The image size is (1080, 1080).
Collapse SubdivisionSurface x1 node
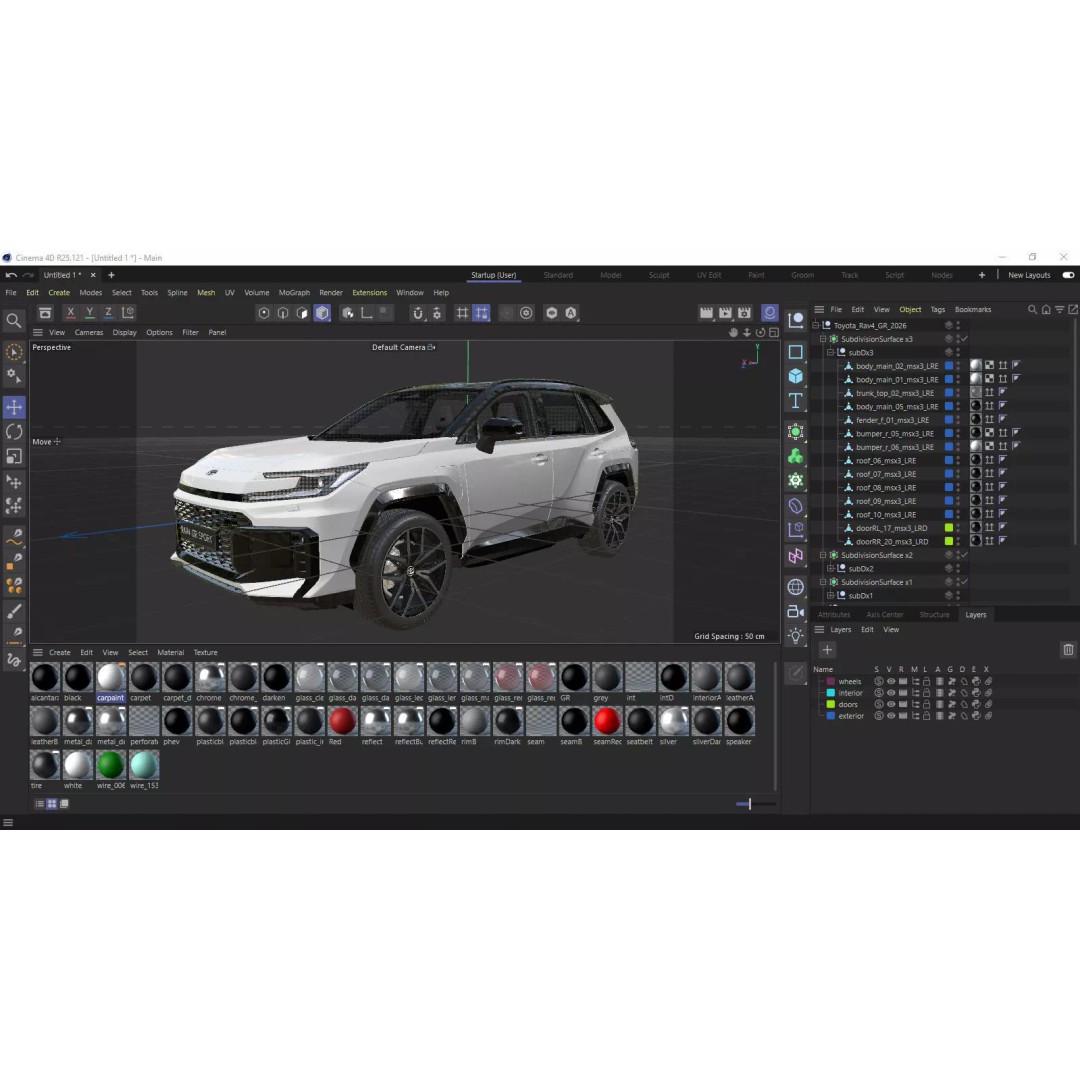(823, 582)
